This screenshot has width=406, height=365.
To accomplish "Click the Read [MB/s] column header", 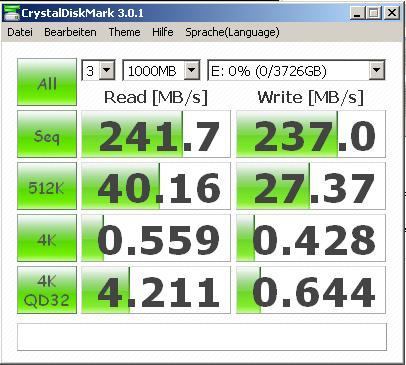I will coord(156,98).
